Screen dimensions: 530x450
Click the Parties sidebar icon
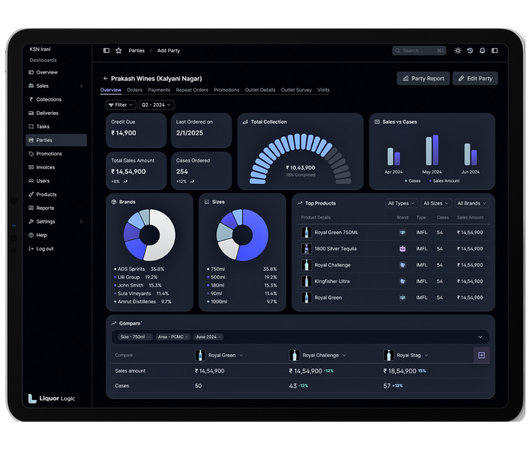pos(31,140)
